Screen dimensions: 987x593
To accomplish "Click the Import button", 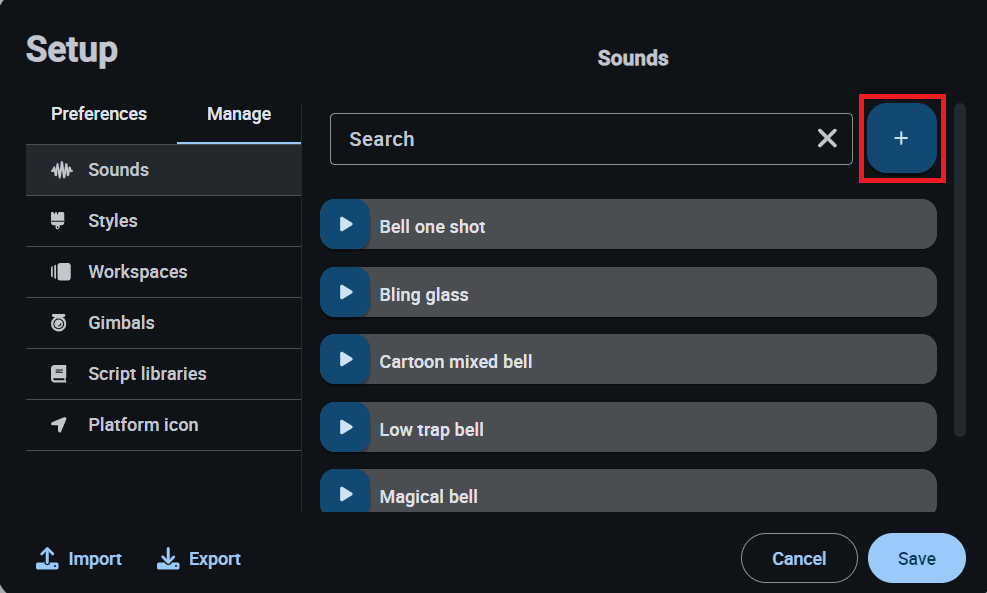I will (x=79, y=559).
